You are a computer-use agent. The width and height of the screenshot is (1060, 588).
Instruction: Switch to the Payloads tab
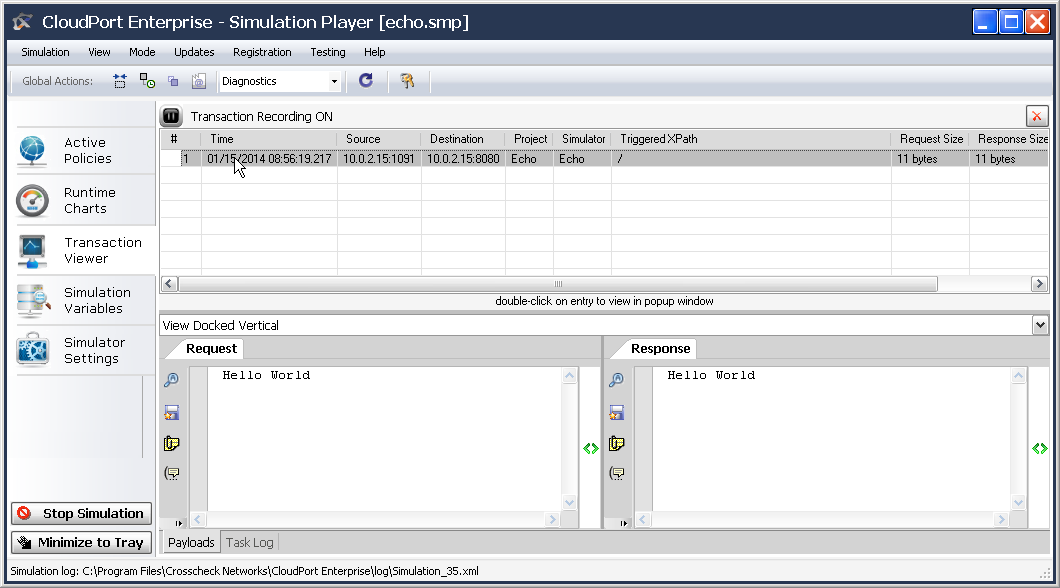coord(191,542)
